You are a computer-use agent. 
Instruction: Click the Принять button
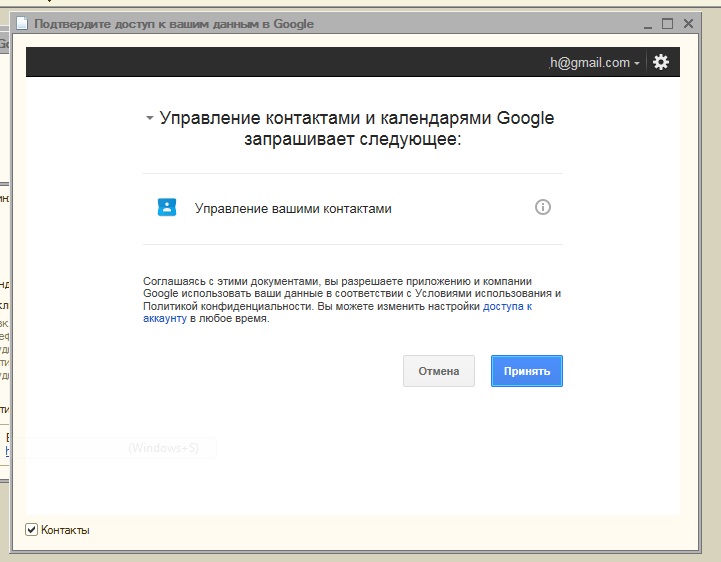[526, 371]
